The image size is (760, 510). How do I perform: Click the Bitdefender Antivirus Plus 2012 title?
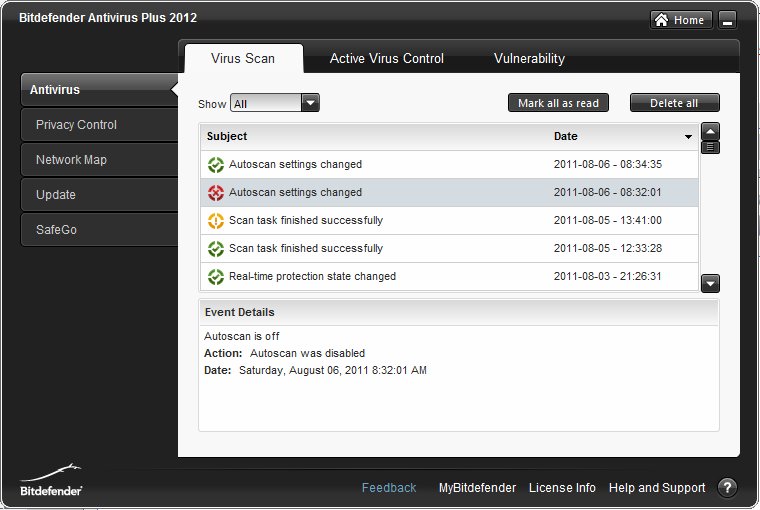(x=108, y=18)
